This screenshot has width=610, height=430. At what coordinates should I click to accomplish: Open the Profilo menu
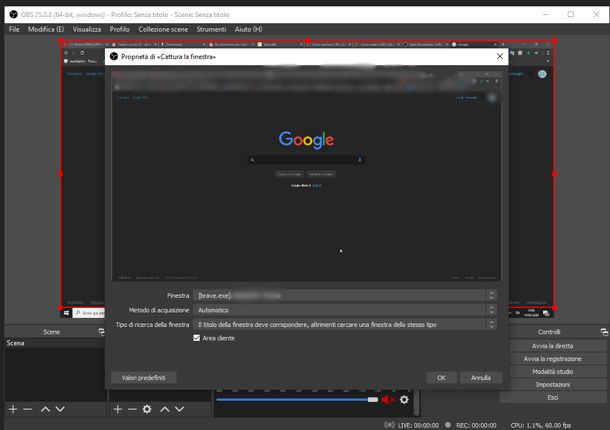click(119, 29)
